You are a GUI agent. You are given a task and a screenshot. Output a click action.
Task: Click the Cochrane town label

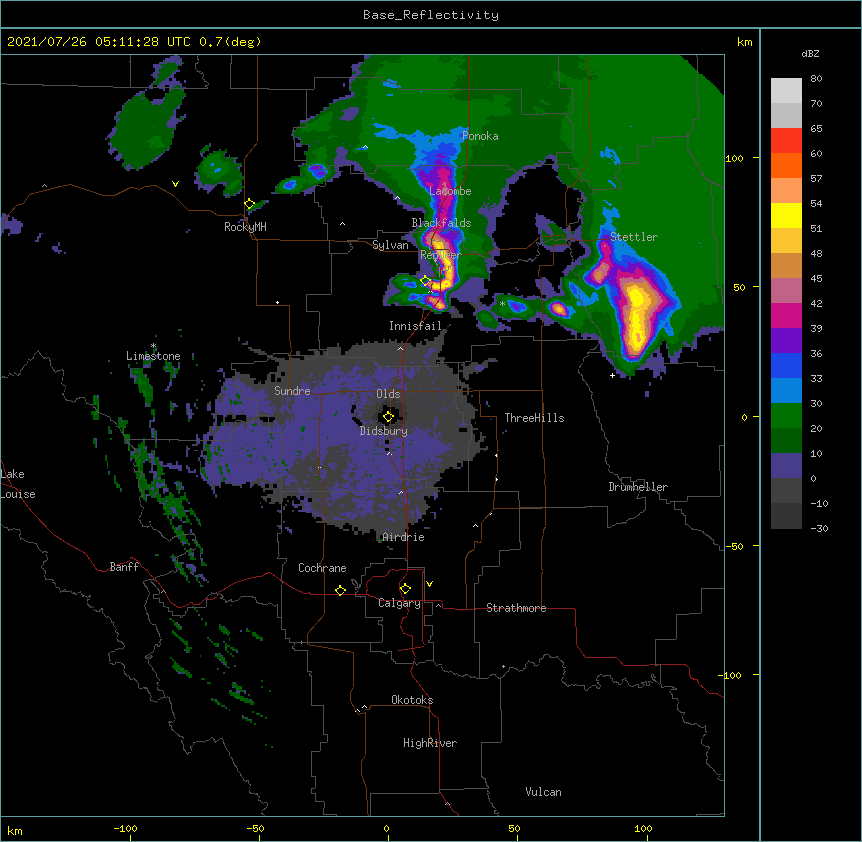tap(322, 568)
